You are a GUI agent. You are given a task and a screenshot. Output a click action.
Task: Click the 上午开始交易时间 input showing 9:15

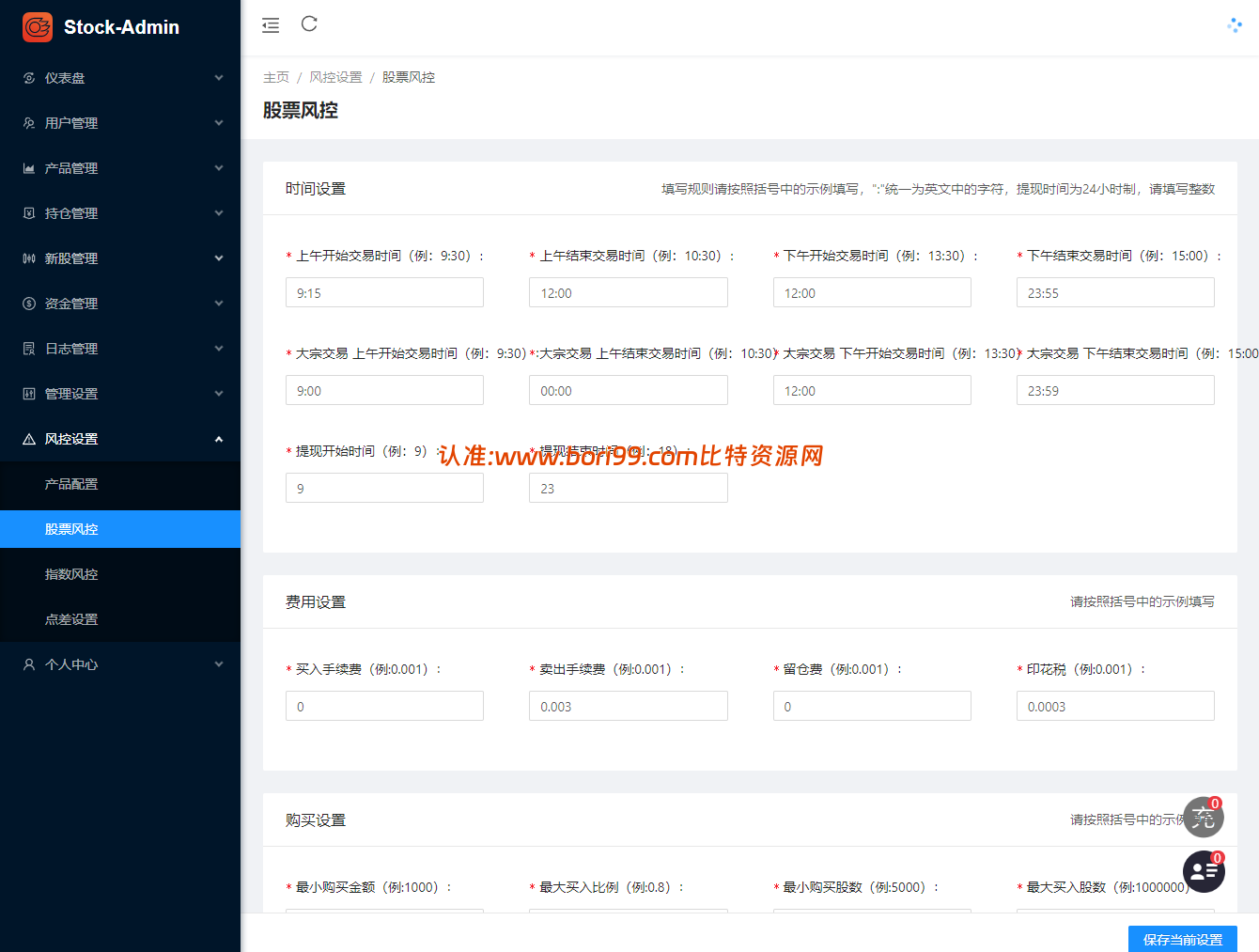tap(384, 292)
